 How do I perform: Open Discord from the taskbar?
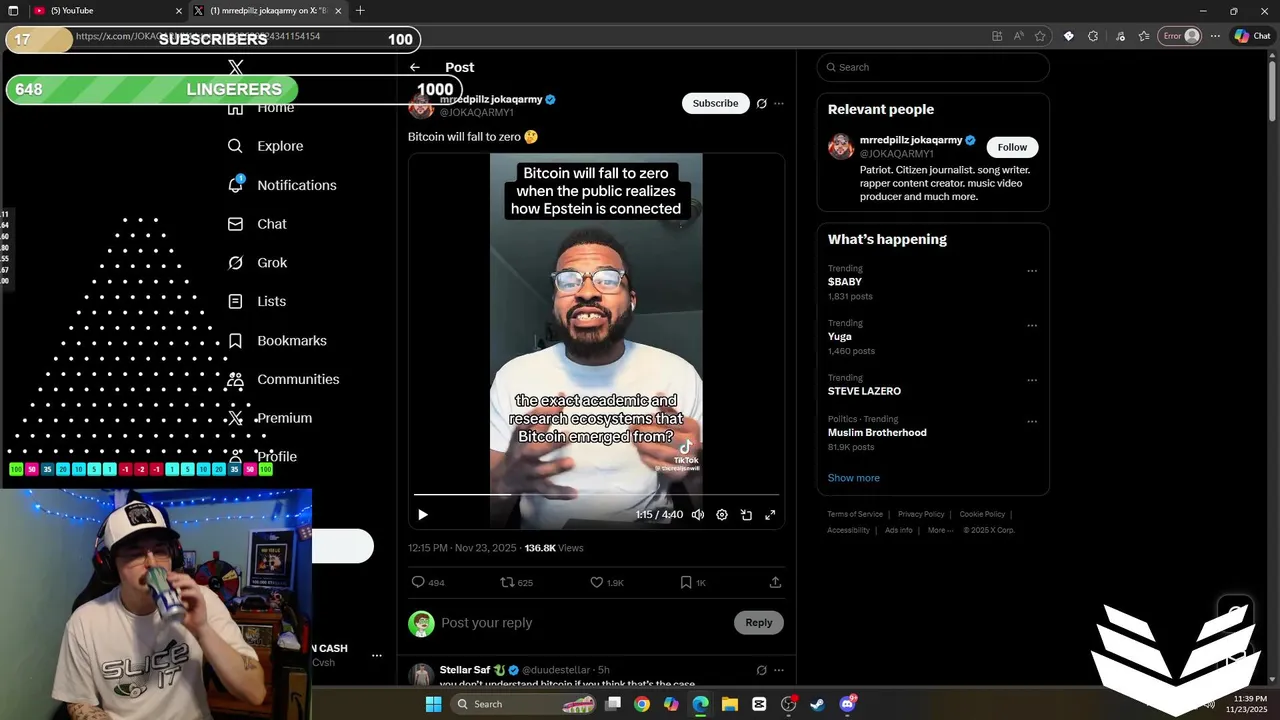tap(848, 704)
